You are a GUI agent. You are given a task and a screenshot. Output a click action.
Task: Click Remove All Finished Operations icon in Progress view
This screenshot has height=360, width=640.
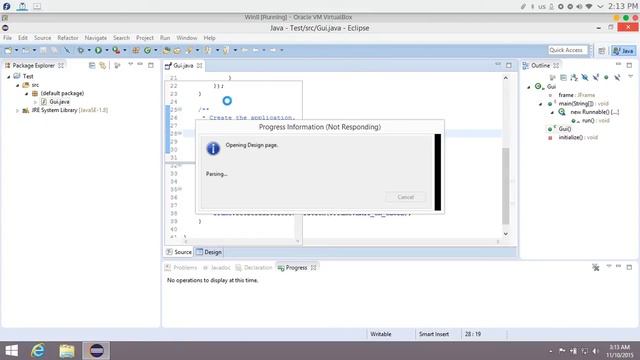click(x=596, y=267)
